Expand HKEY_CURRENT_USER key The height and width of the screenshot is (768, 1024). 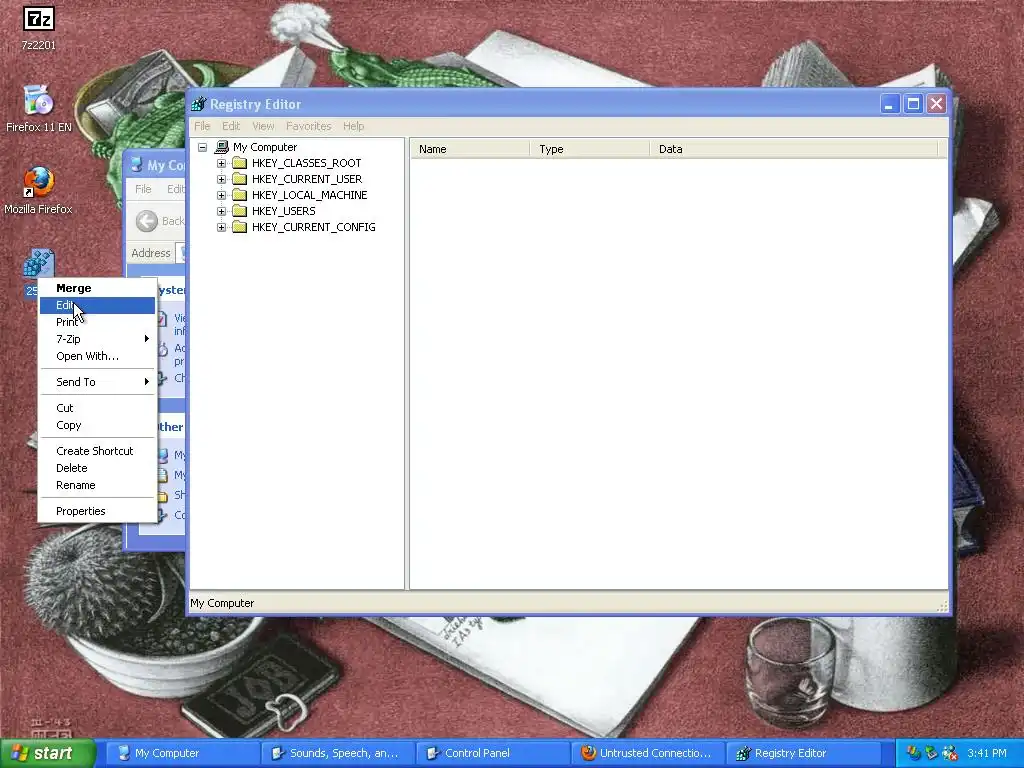tap(221, 179)
